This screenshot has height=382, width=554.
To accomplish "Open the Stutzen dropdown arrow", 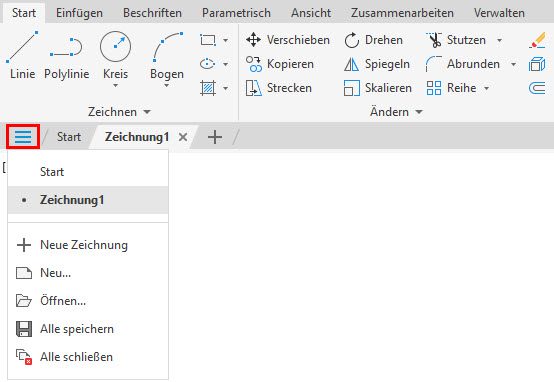I will 499,40.
